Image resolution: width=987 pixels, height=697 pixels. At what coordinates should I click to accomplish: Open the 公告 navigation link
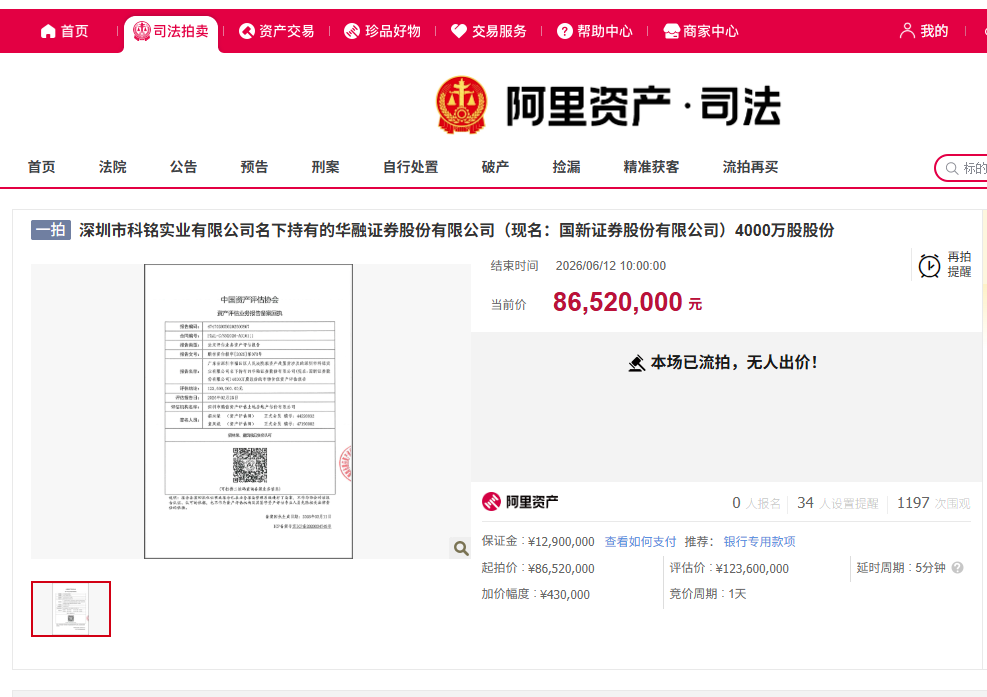tap(183, 167)
